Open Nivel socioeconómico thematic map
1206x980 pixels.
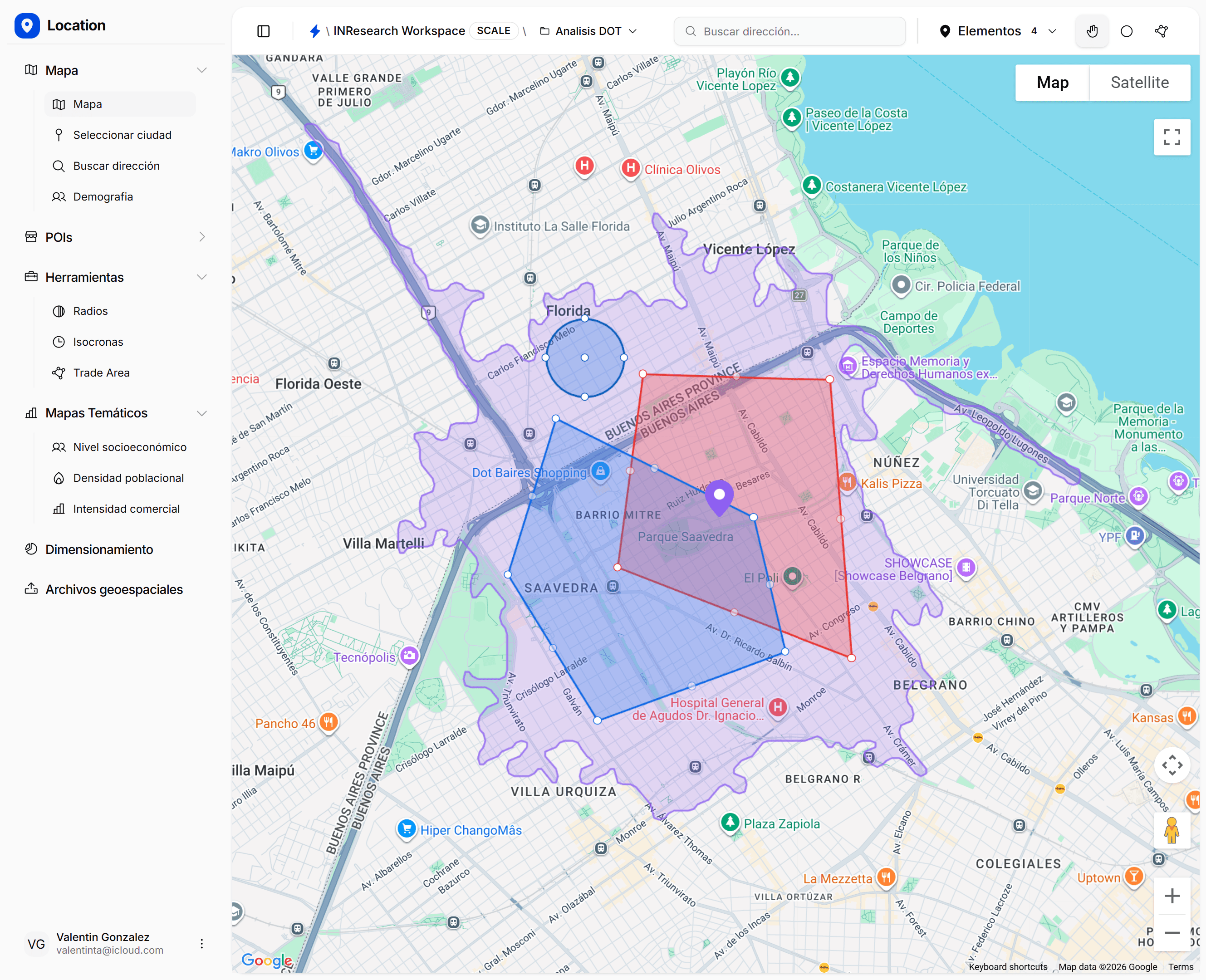tap(129, 446)
